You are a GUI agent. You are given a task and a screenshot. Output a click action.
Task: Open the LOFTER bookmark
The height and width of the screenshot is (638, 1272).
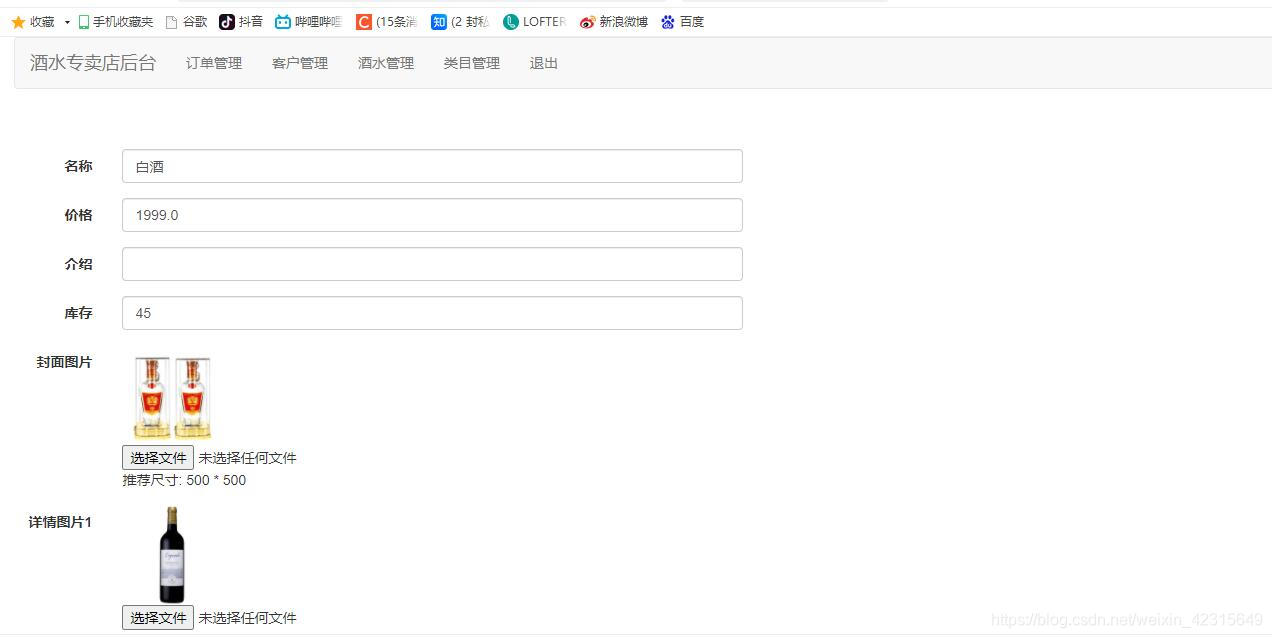(x=534, y=22)
